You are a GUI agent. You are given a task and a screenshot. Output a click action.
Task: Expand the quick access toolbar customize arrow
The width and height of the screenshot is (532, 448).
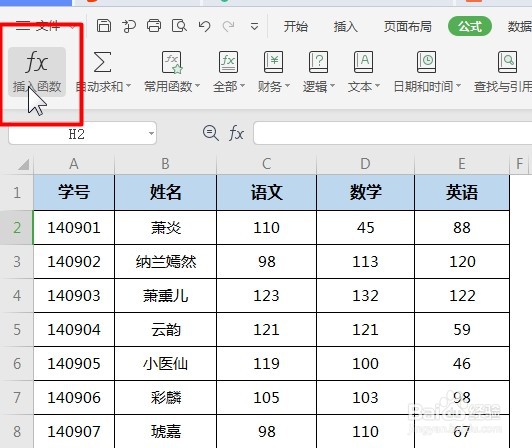254,26
